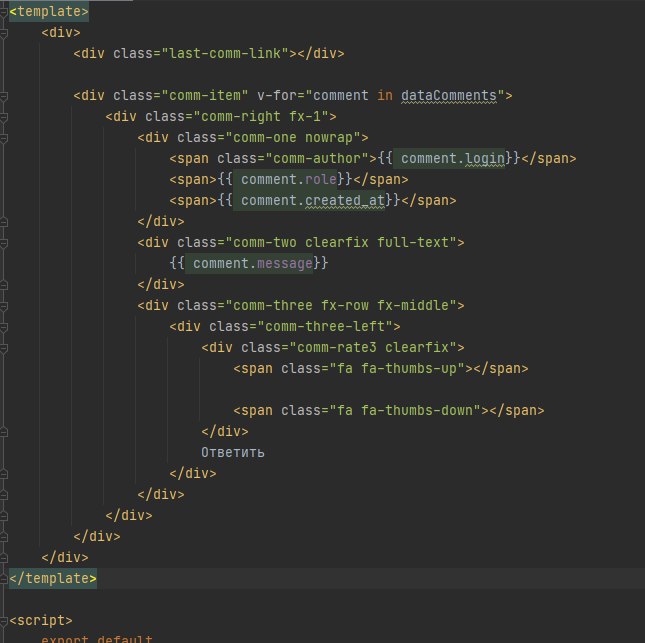This screenshot has width=645, height=643.
Task: Click the closing </template> tag text
Action: (x=53, y=578)
